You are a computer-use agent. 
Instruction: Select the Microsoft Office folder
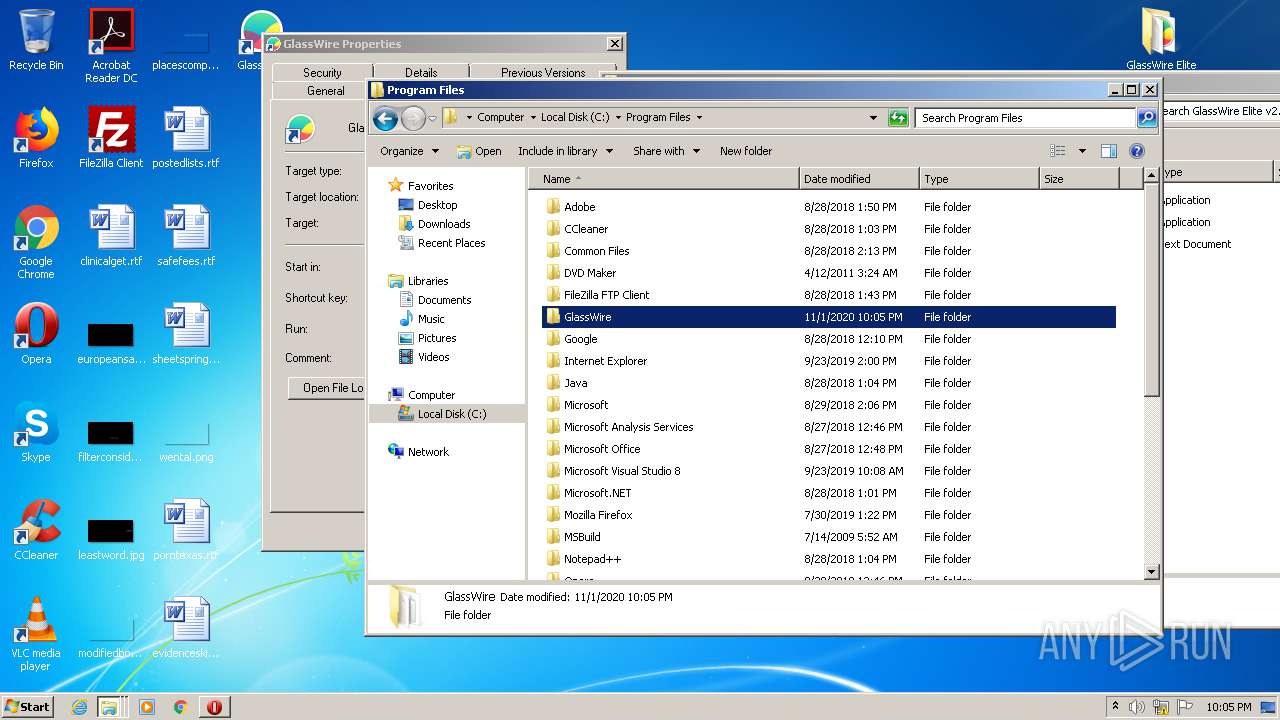click(601, 449)
